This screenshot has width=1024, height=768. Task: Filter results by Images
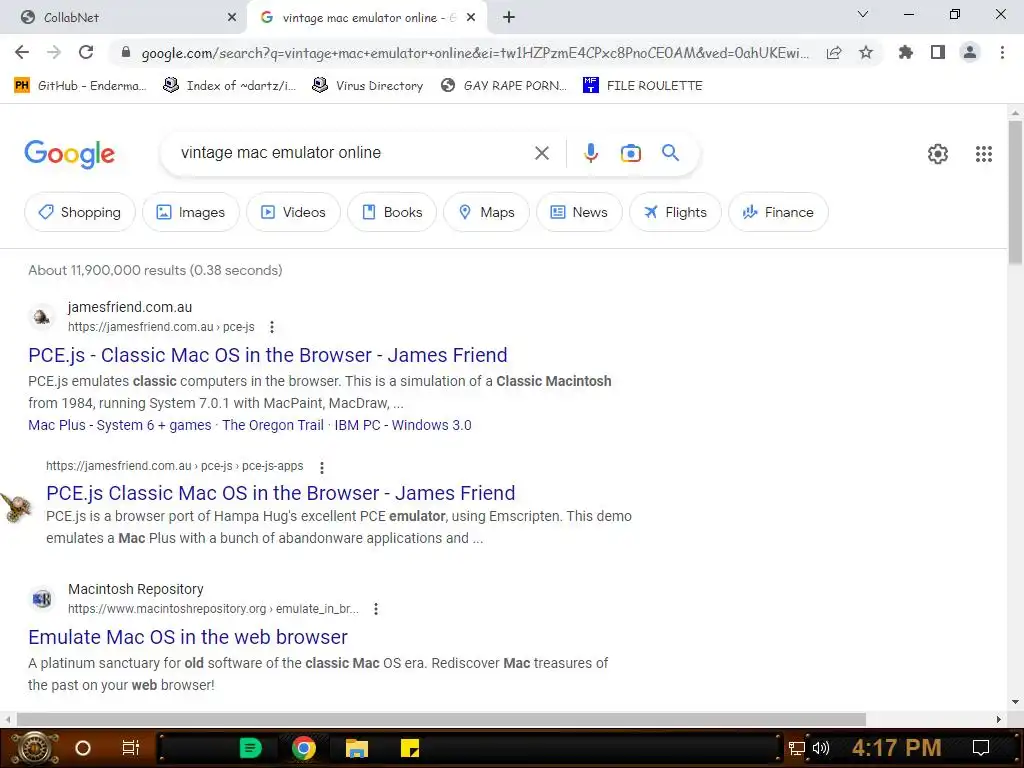[191, 212]
